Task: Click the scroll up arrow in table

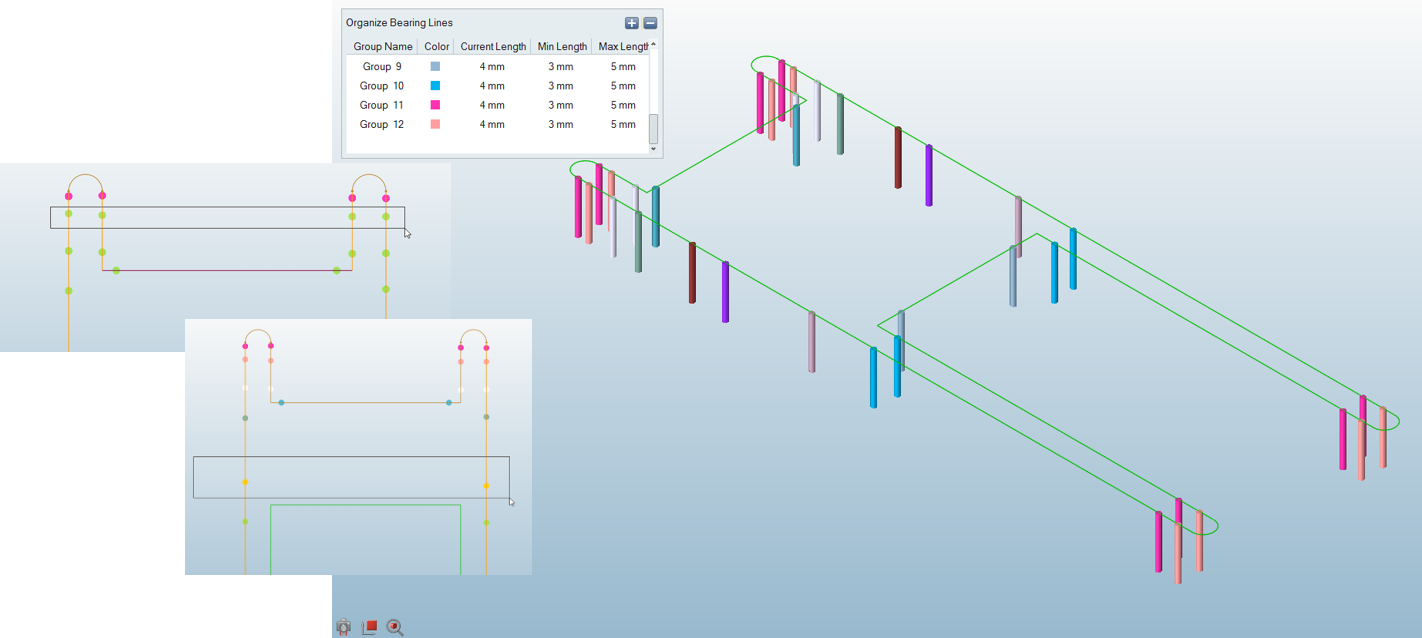Action: pos(654,45)
